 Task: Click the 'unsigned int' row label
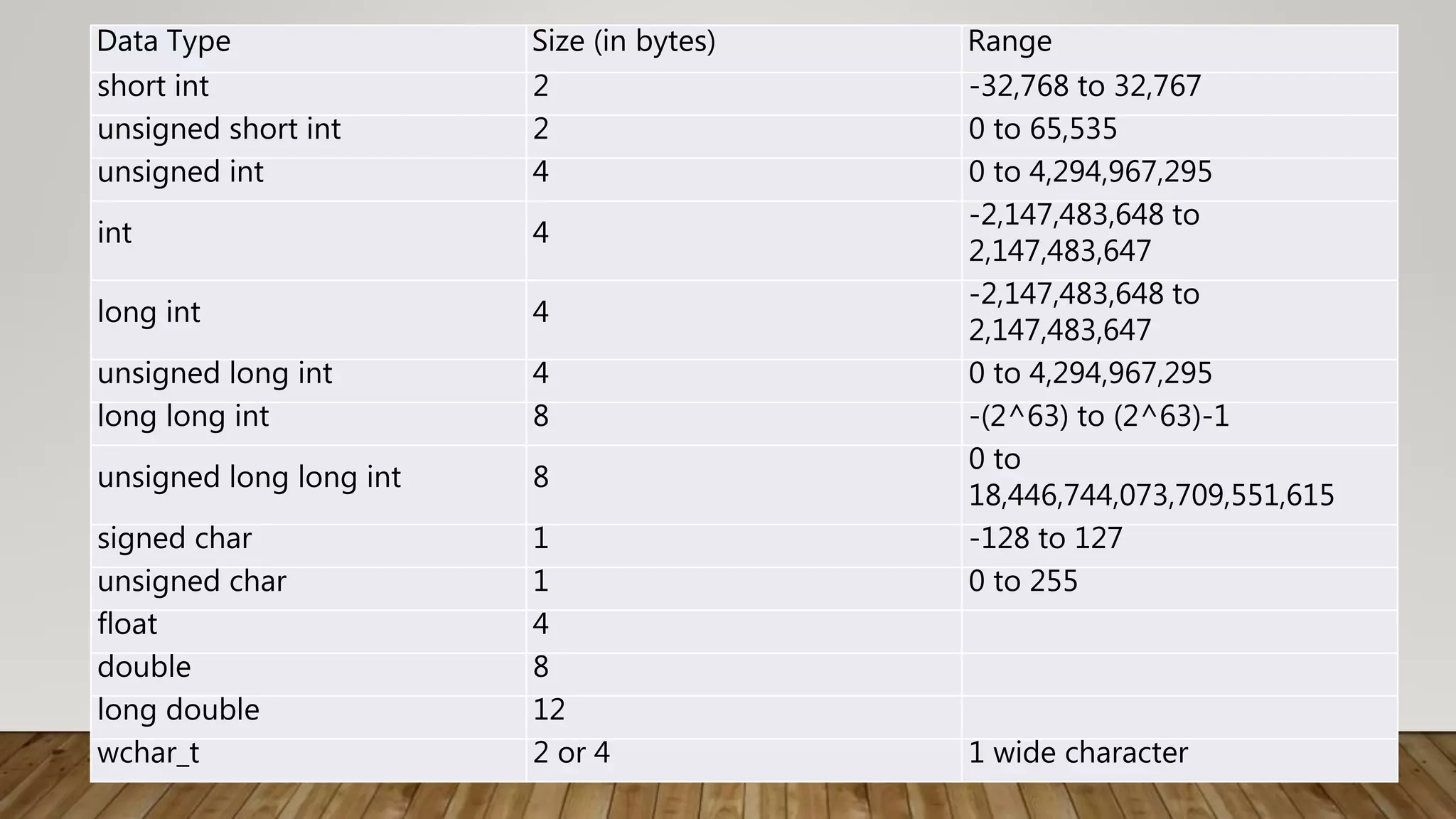point(308,179)
